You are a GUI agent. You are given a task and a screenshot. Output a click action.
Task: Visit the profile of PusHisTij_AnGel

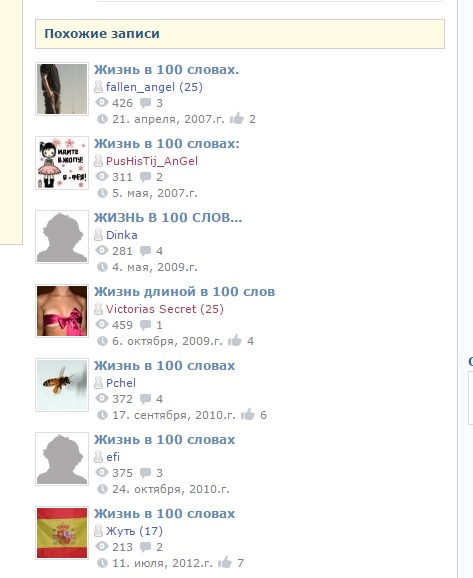coord(152,161)
